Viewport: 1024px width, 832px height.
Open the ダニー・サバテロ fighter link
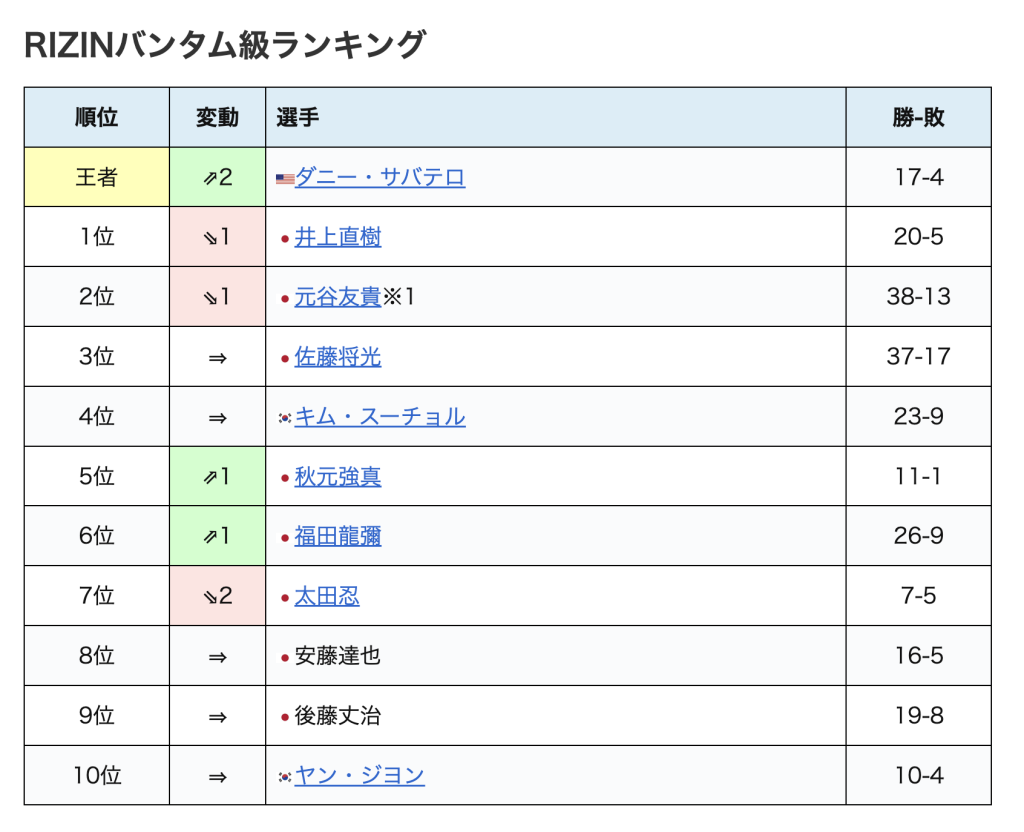[x=380, y=178]
